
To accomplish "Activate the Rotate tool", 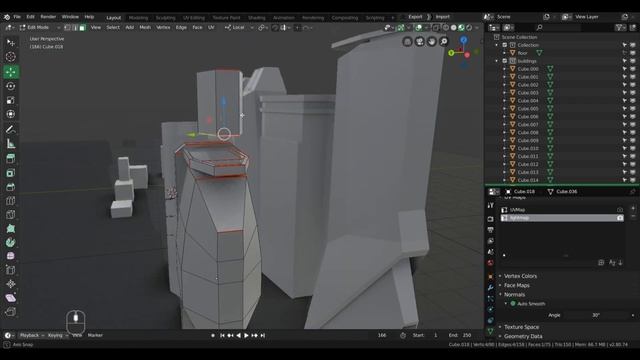I will coord(11,86).
